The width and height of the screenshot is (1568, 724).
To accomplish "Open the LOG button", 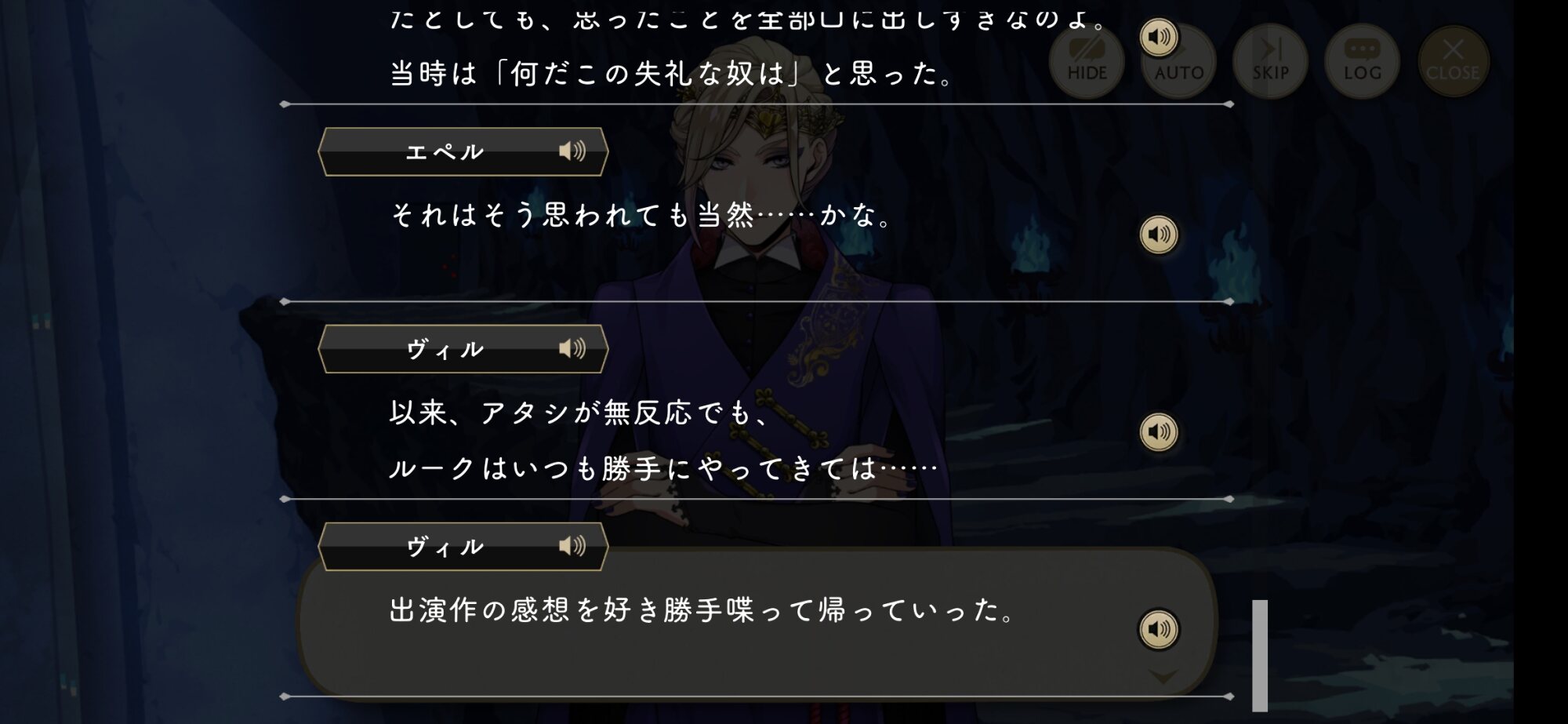I will point(1362,61).
